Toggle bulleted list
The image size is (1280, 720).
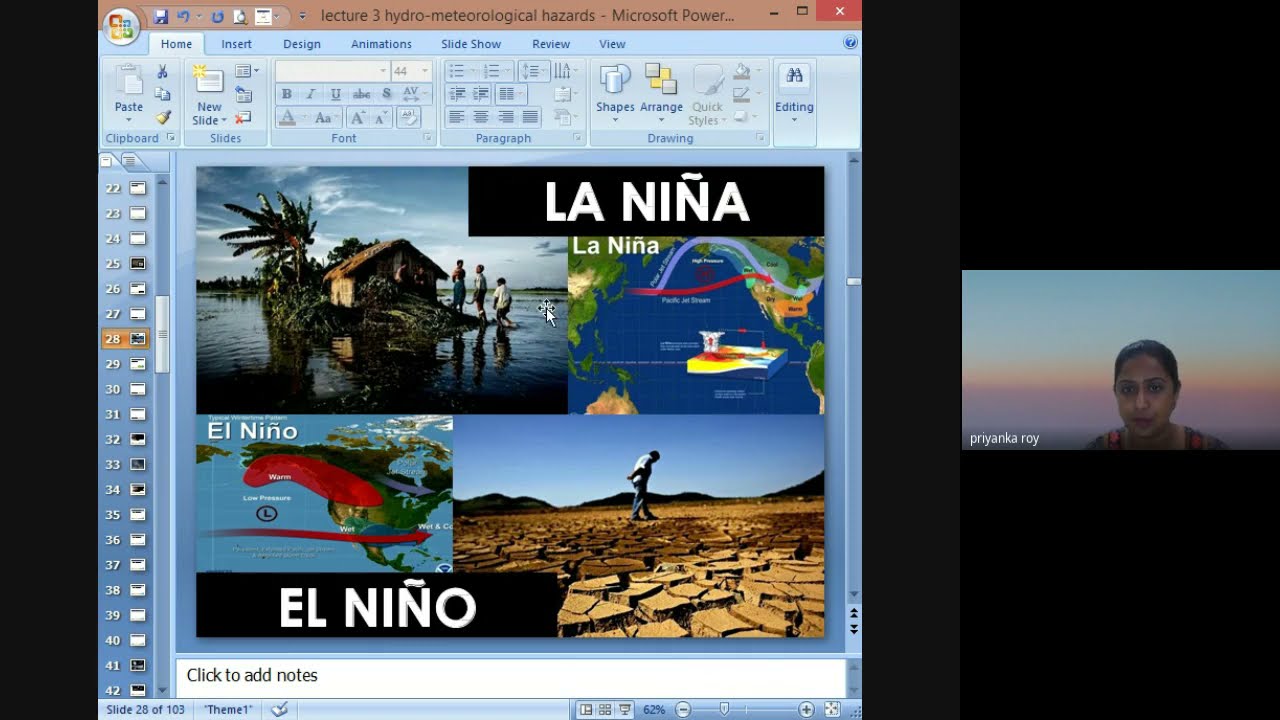click(x=458, y=71)
